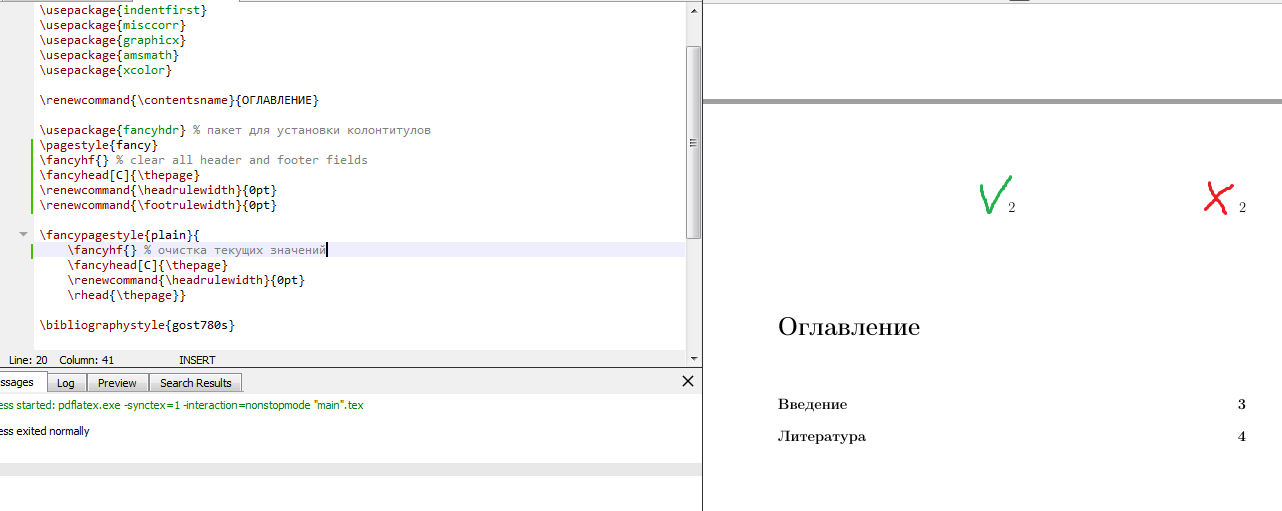Viewport: 1282px width, 511px height.
Task: Click the \usepackage{fancyhdr} line
Action: [236, 130]
